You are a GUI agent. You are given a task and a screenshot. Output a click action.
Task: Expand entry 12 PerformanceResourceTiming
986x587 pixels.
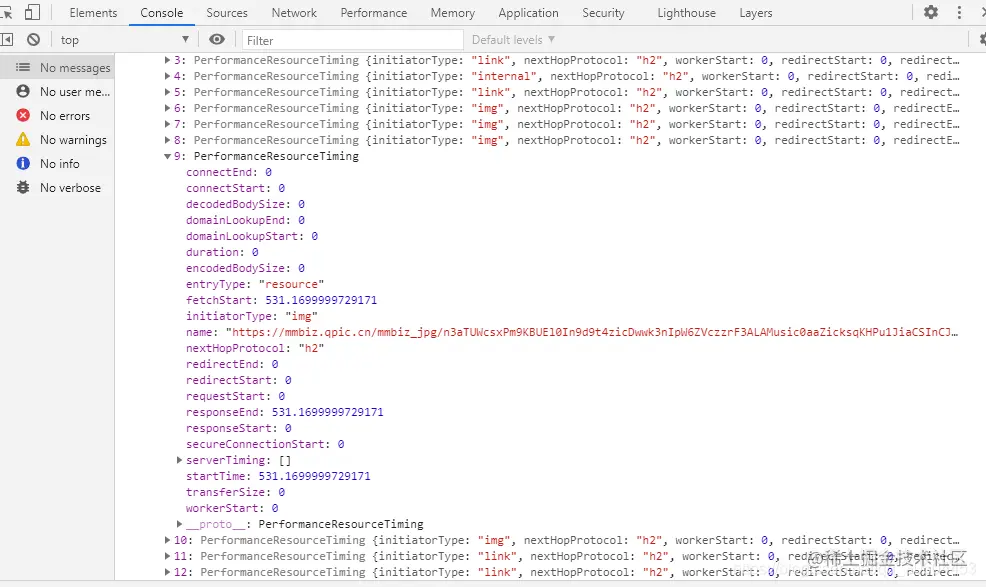(x=167, y=572)
